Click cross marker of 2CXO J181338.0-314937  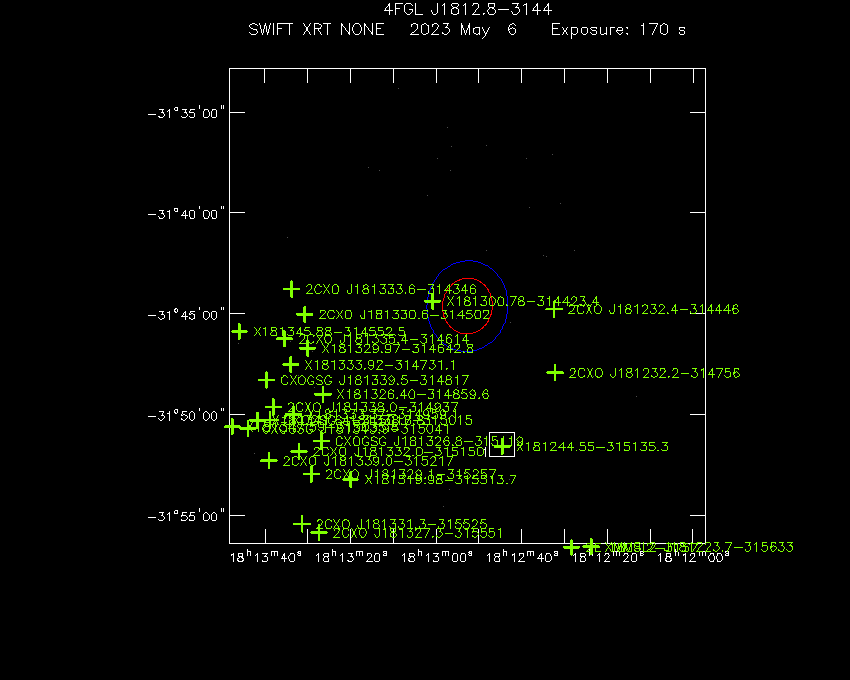point(273,407)
